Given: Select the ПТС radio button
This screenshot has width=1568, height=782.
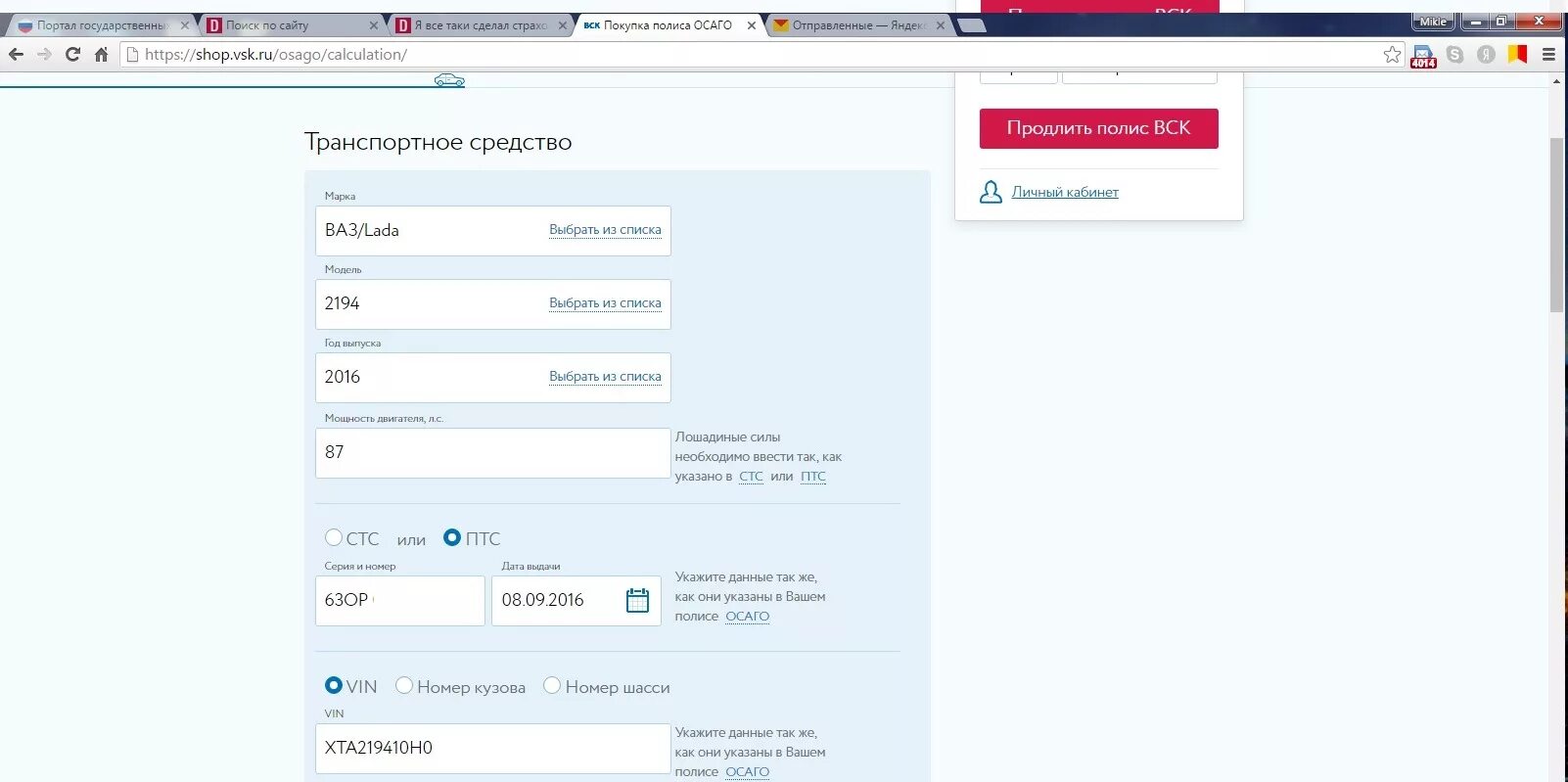Looking at the screenshot, I should point(452,537).
